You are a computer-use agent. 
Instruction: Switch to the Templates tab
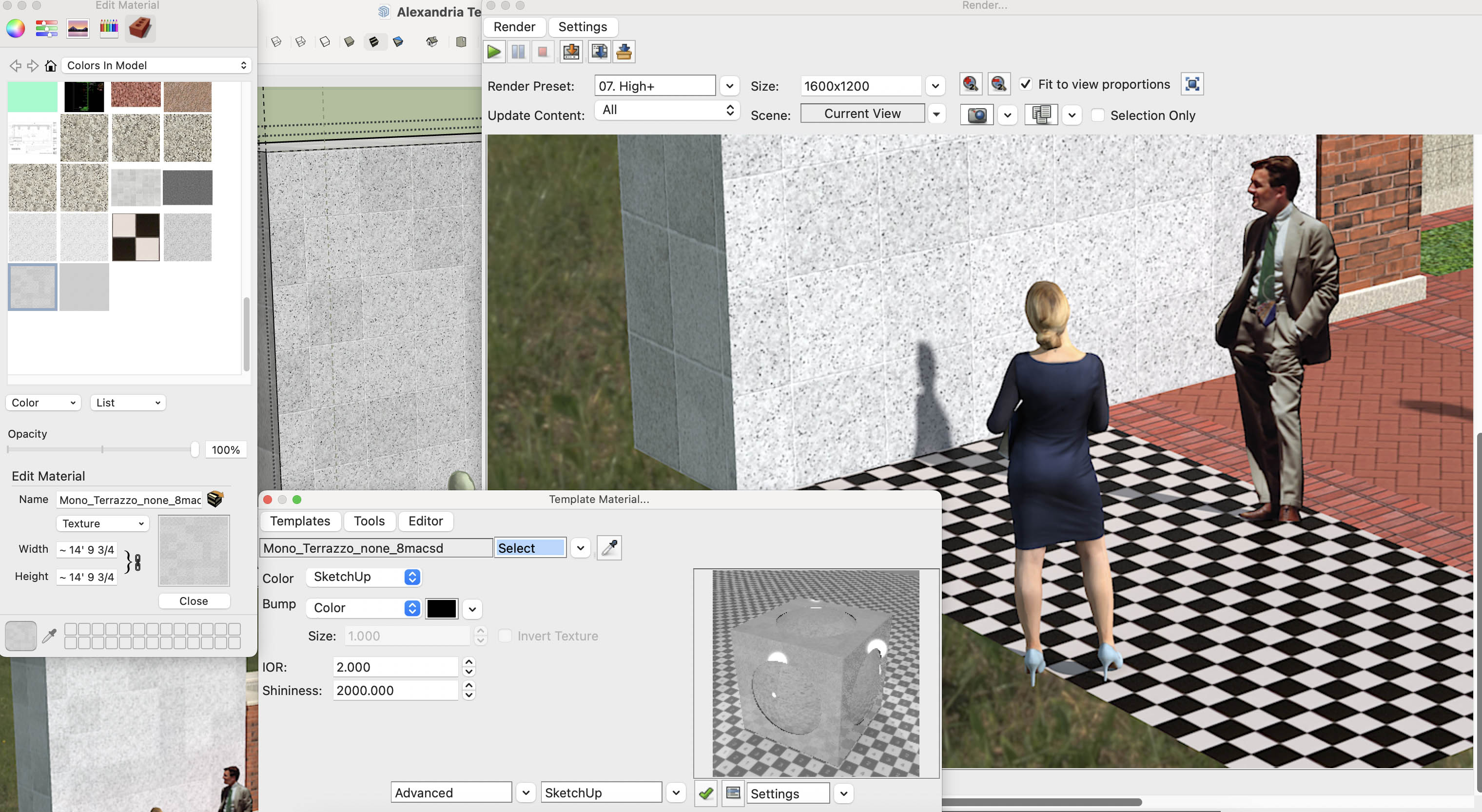[x=300, y=521]
